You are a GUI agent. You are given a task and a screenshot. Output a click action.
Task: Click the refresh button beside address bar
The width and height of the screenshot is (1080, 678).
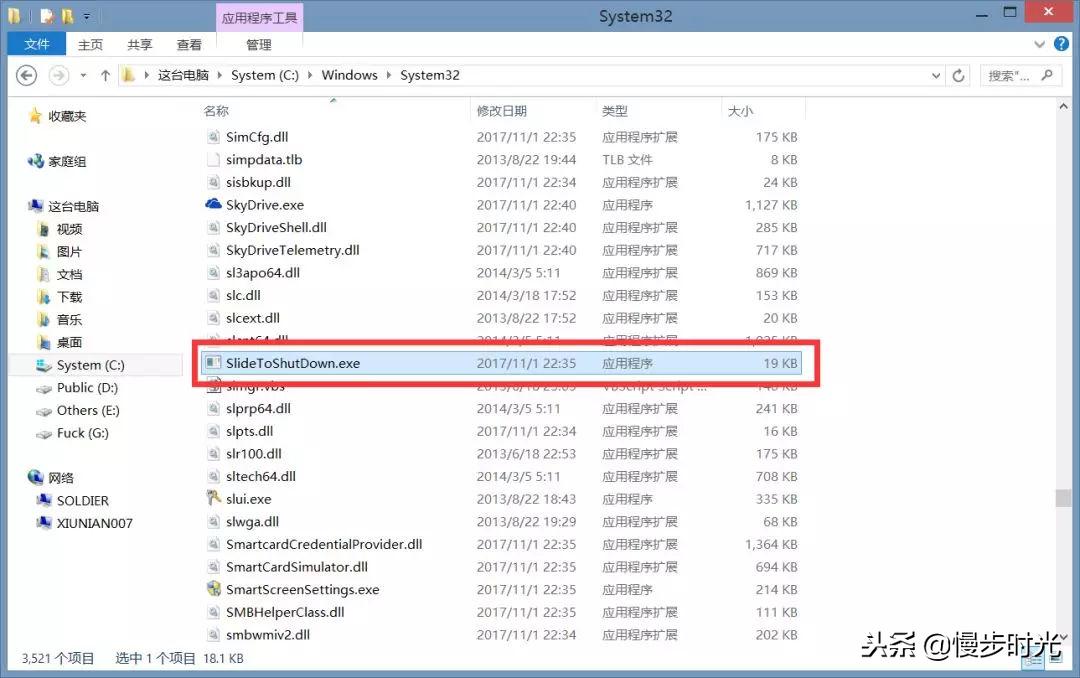tap(959, 76)
